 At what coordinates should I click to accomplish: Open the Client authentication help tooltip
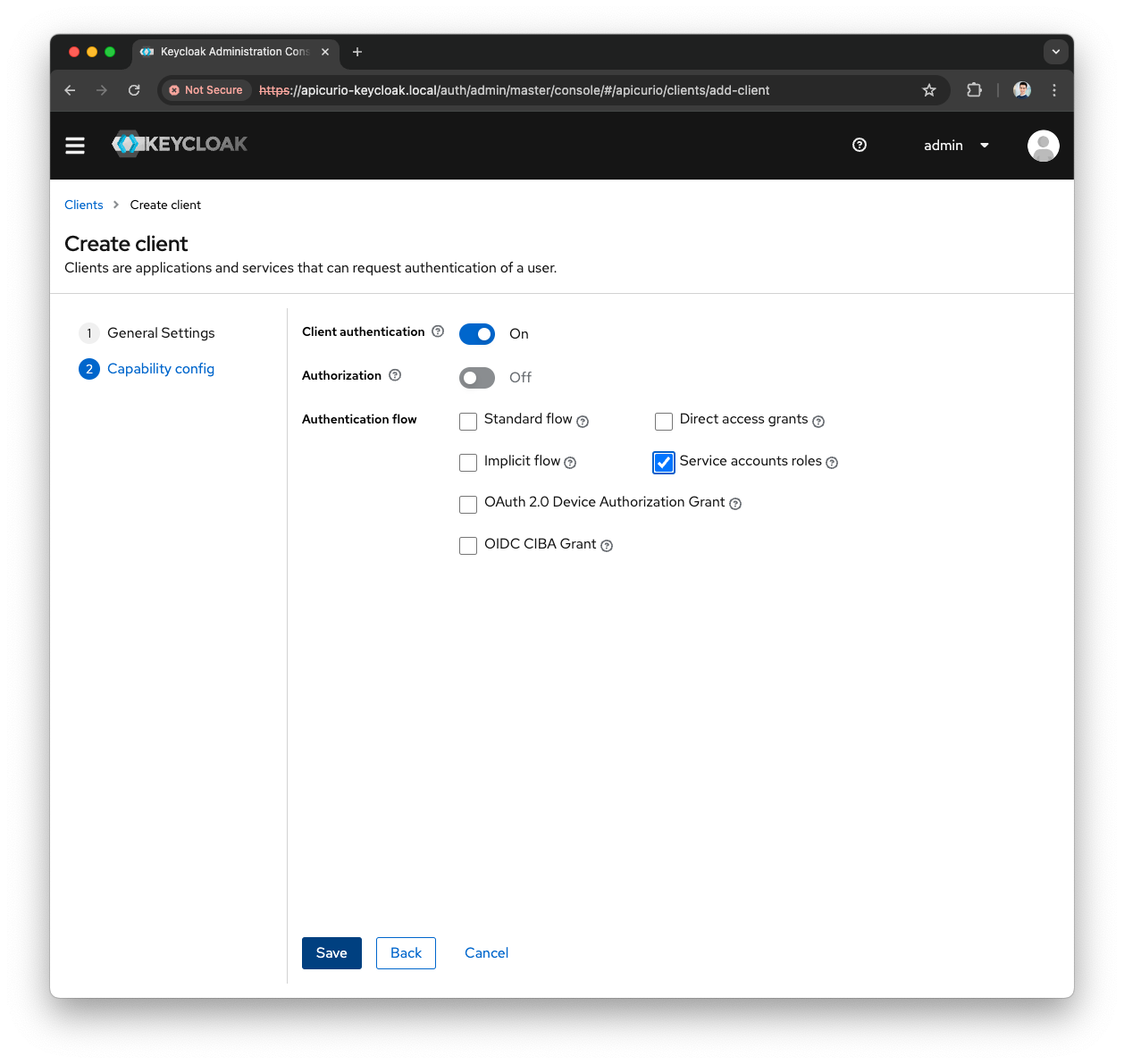[437, 331]
